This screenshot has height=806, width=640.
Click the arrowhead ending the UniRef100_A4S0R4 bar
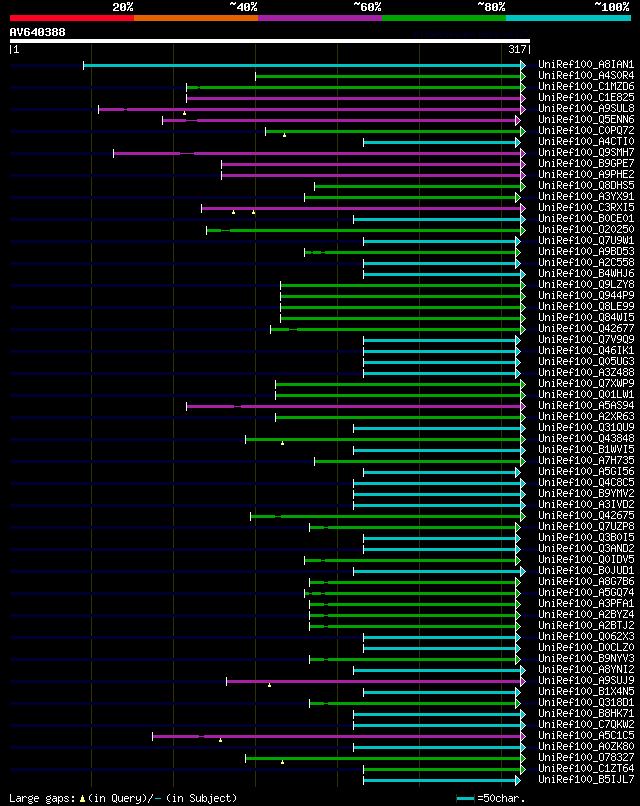click(523, 77)
